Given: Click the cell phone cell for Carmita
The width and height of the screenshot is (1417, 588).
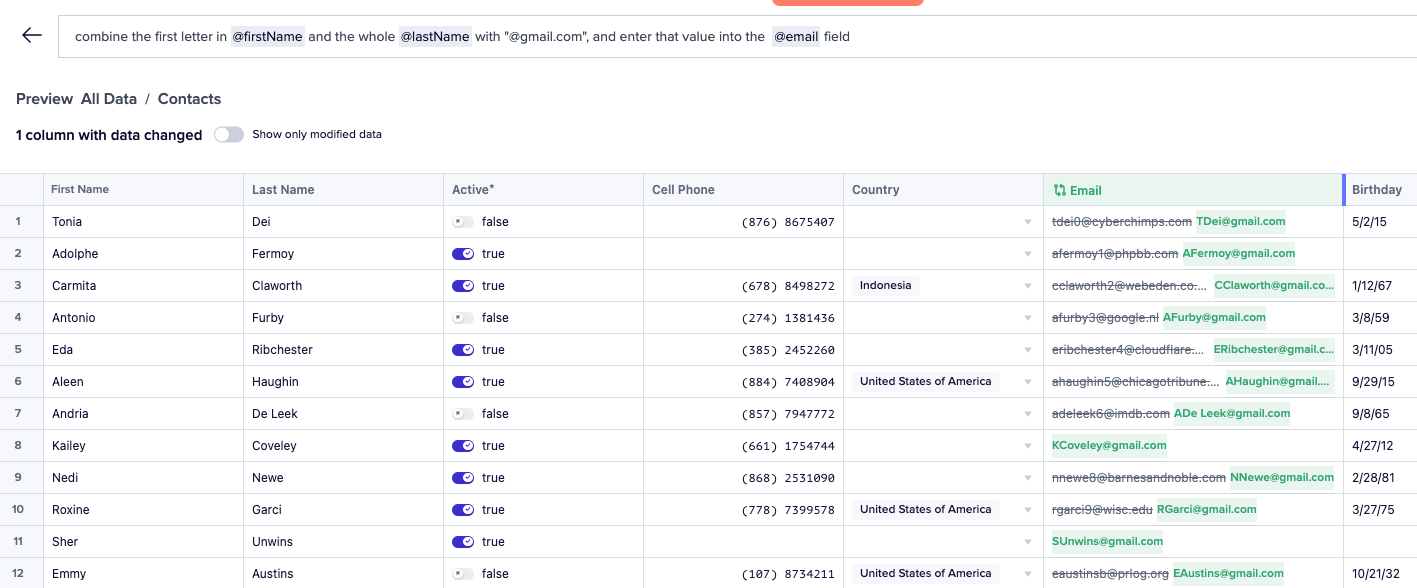Looking at the screenshot, I should point(743,286).
